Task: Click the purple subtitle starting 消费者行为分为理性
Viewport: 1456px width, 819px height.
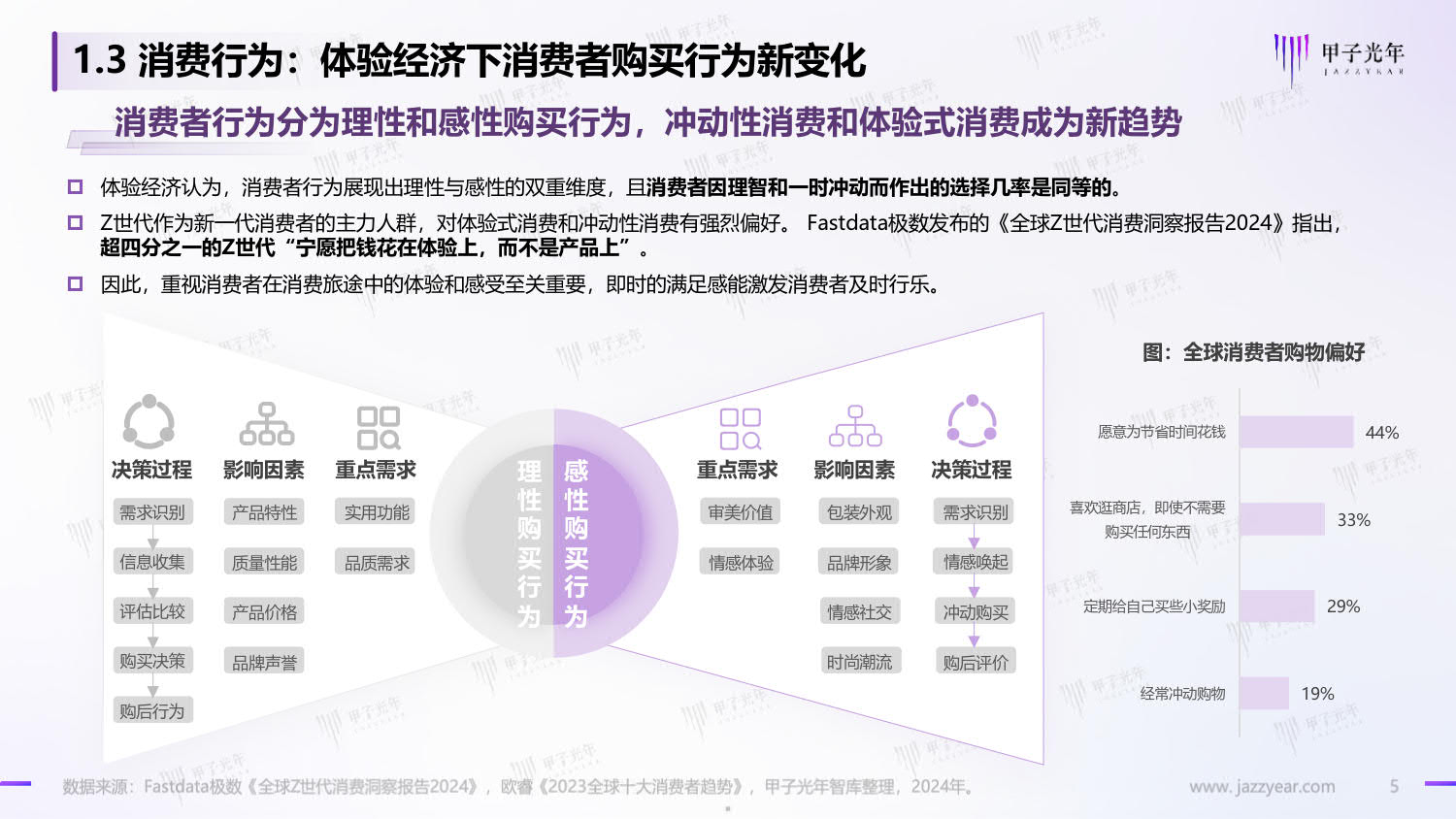Action: (x=647, y=122)
